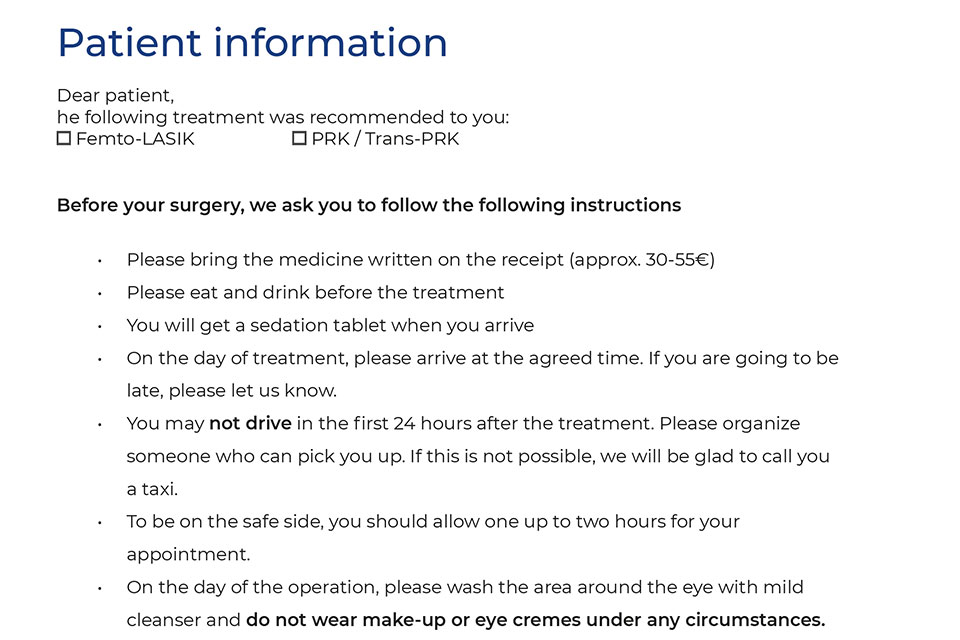
Task: Click the "Femto-LASIK" label text
Action: (x=135, y=139)
